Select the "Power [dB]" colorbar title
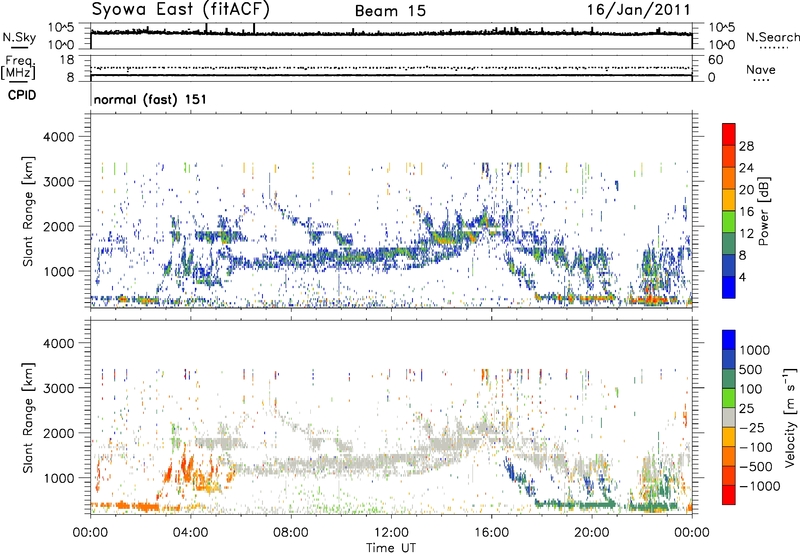The height and width of the screenshot is (554, 800). [x=763, y=211]
